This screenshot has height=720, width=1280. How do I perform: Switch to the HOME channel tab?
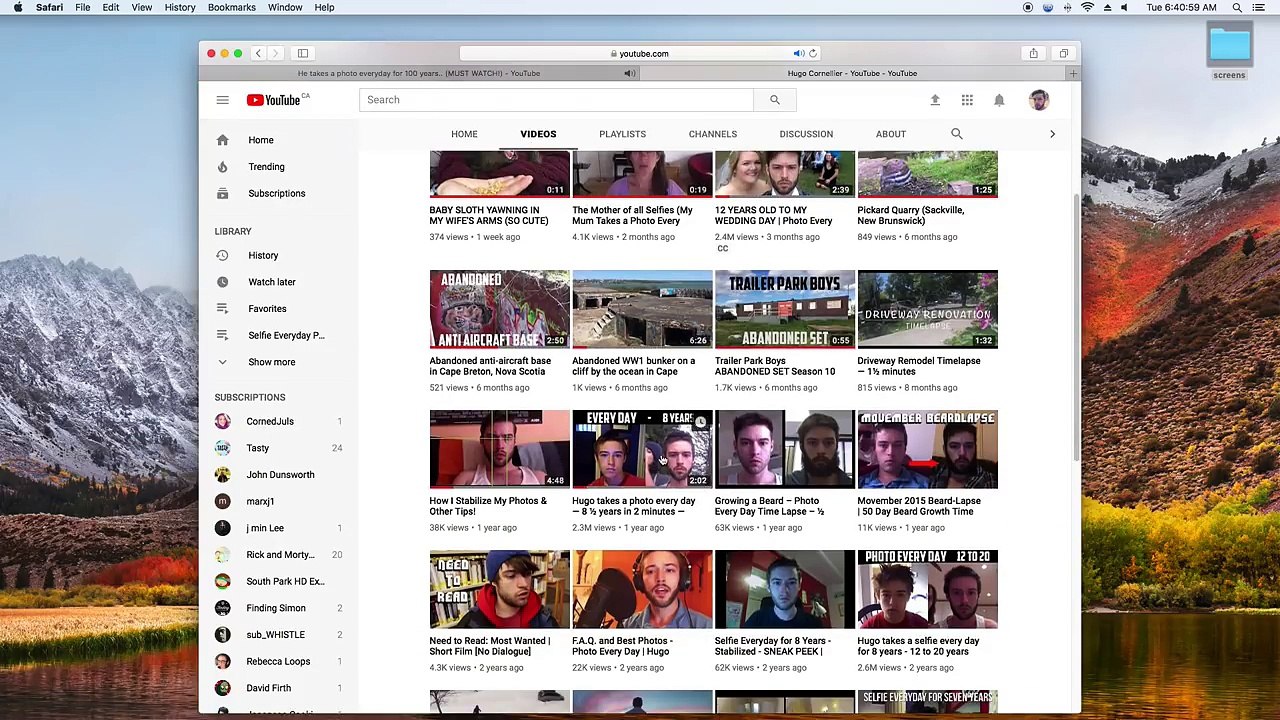point(464,134)
